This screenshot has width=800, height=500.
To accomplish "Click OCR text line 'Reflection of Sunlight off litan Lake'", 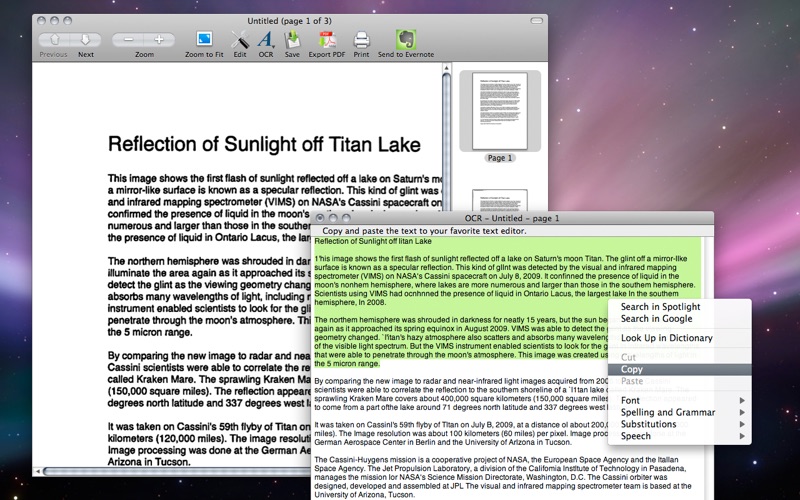I will pos(373,241).
